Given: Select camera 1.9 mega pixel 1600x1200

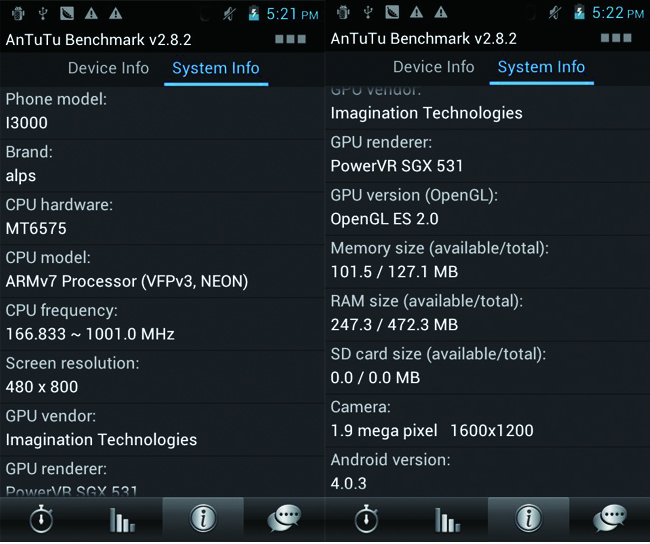Looking at the screenshot, I should click(432, 431).
